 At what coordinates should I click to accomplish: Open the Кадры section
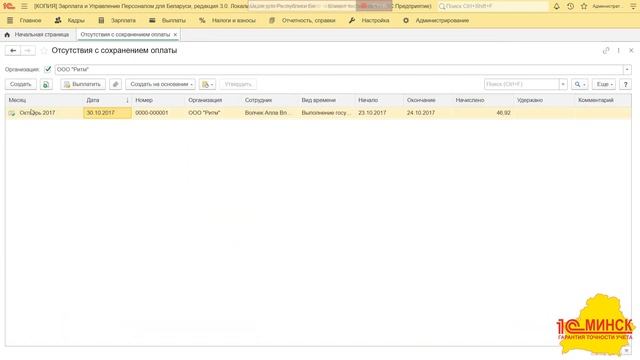click(x=70, y=20)
